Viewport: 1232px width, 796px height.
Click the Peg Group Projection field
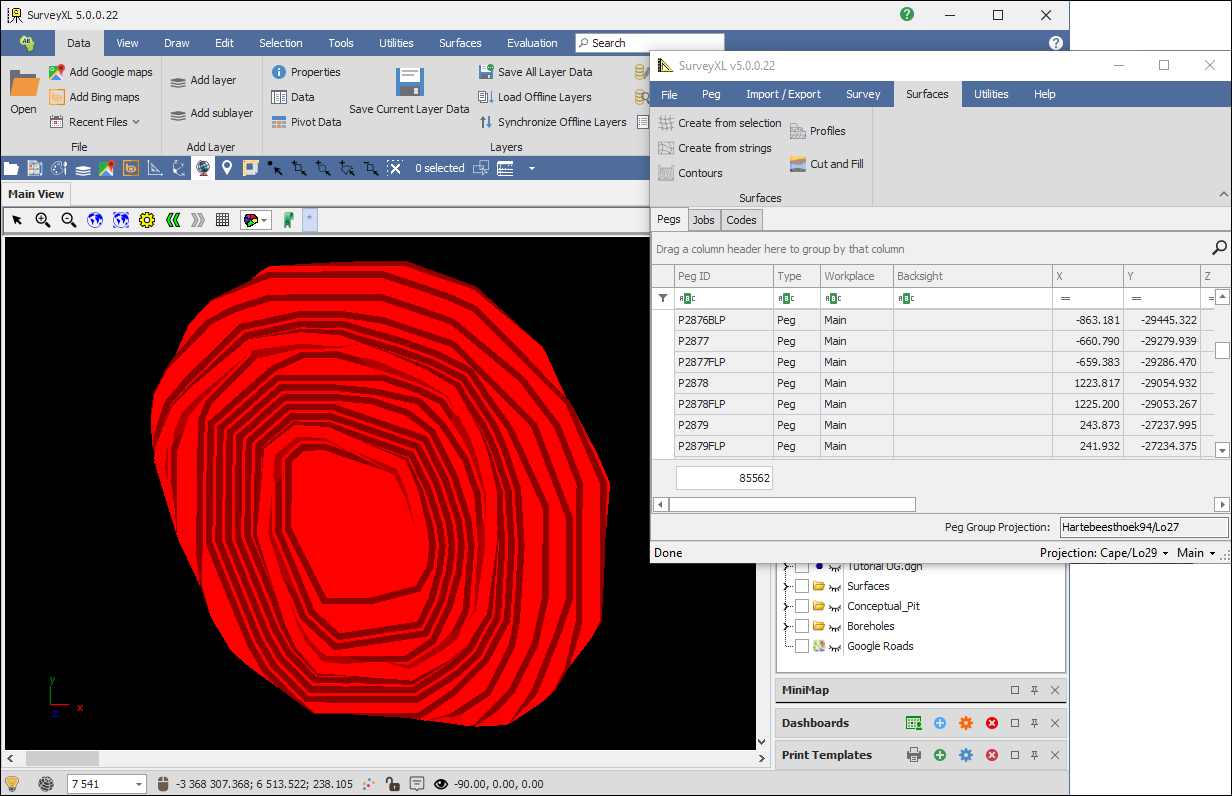pyautogui.click(x=1142, y=527)
